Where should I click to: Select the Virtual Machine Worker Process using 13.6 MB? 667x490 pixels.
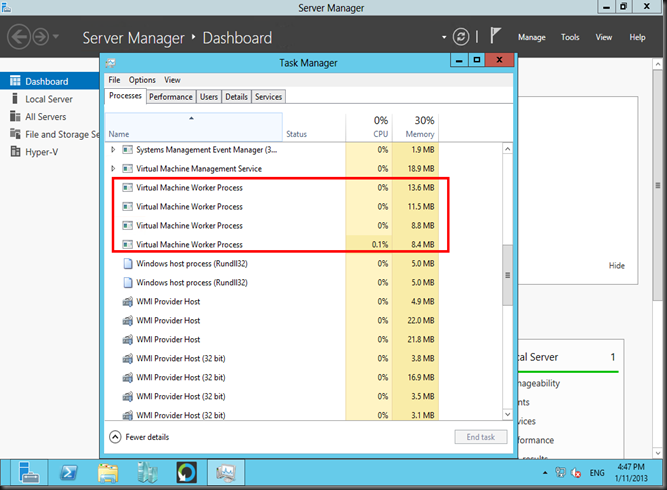click(272, 188)
